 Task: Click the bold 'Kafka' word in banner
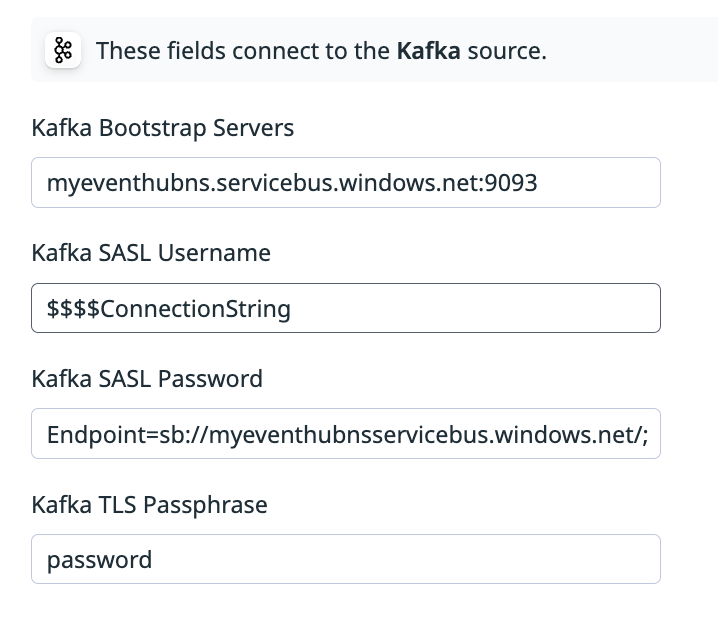point(428,50)
